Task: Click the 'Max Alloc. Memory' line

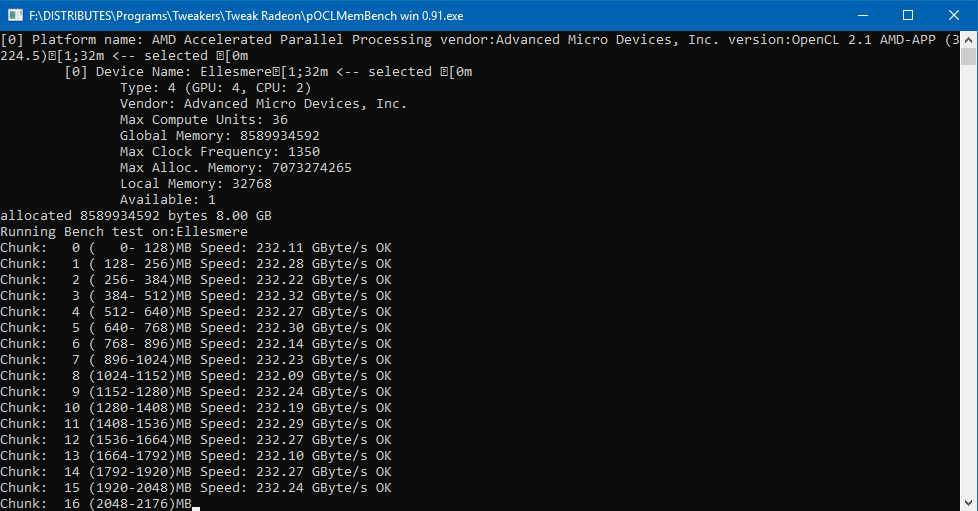Action: pos(235,168)
